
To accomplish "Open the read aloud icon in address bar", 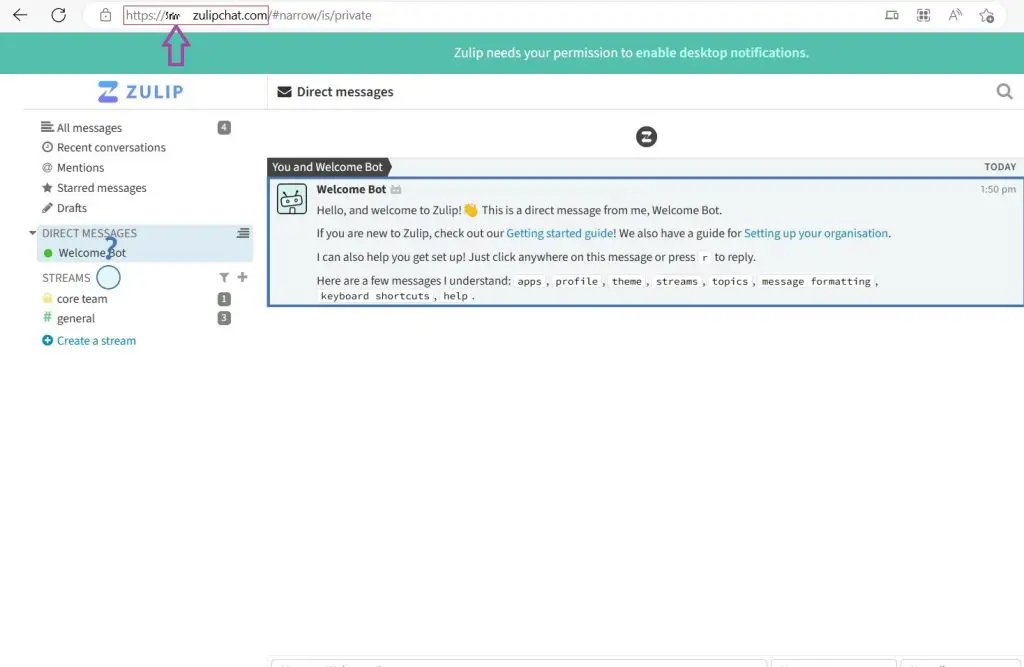I will [955, 15].
